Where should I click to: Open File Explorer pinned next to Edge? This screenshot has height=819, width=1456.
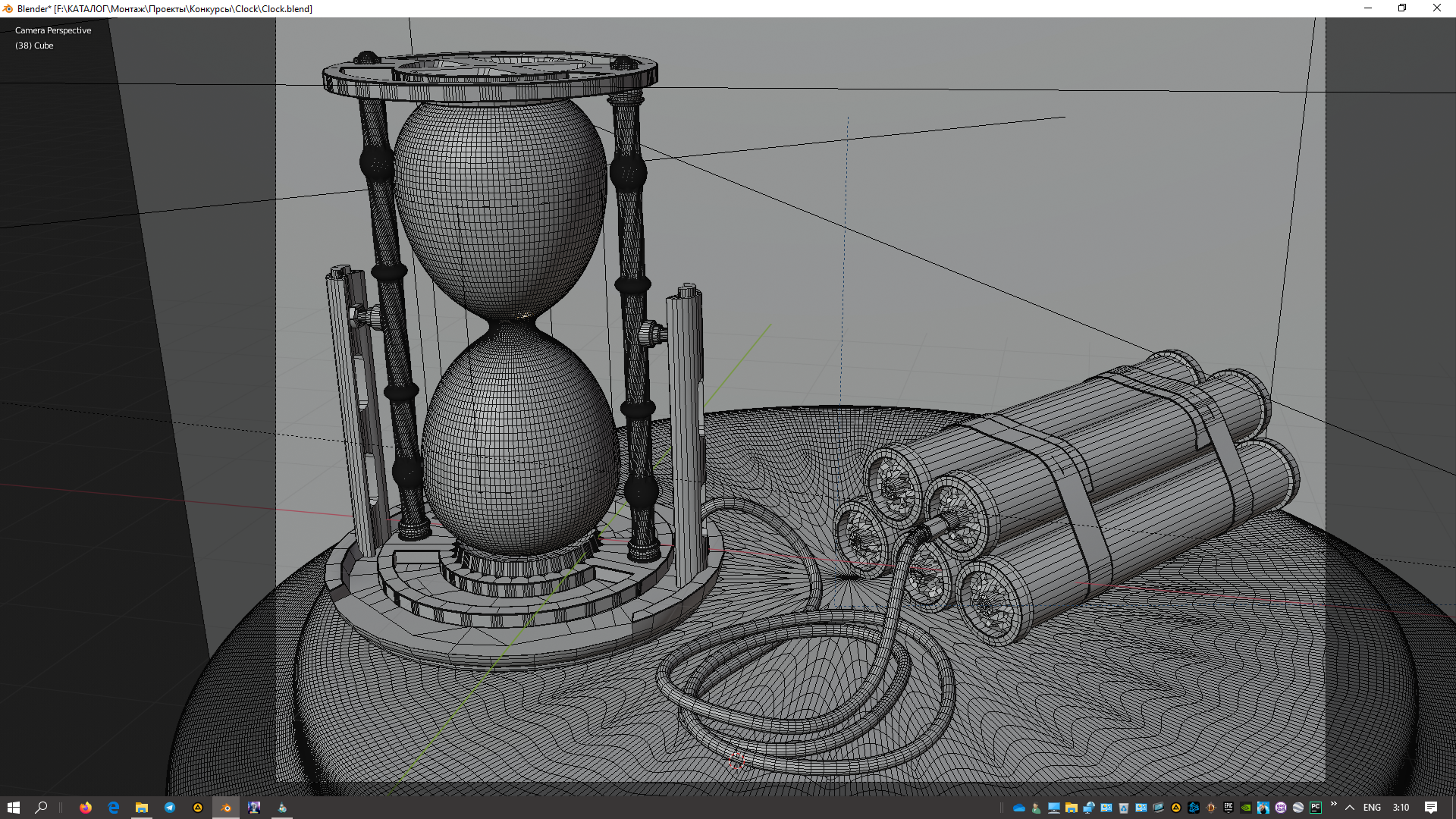coord(142,808)
